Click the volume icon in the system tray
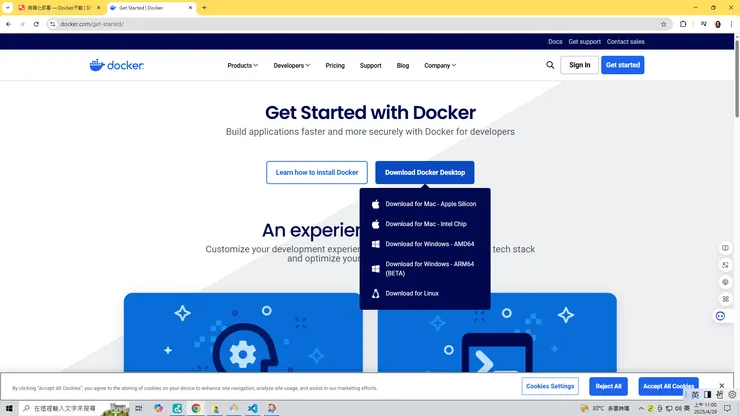 (678, 408)
